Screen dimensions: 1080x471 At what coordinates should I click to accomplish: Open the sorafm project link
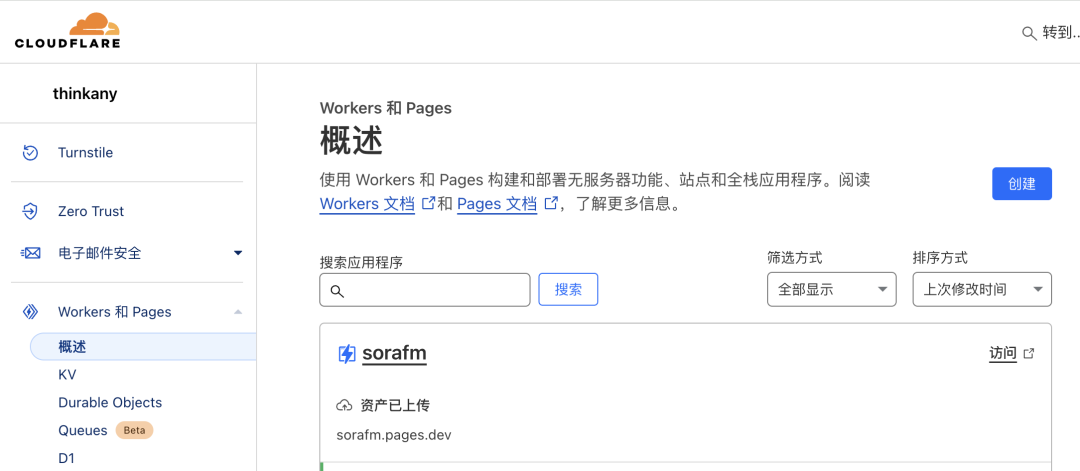[x=395, y=354]
